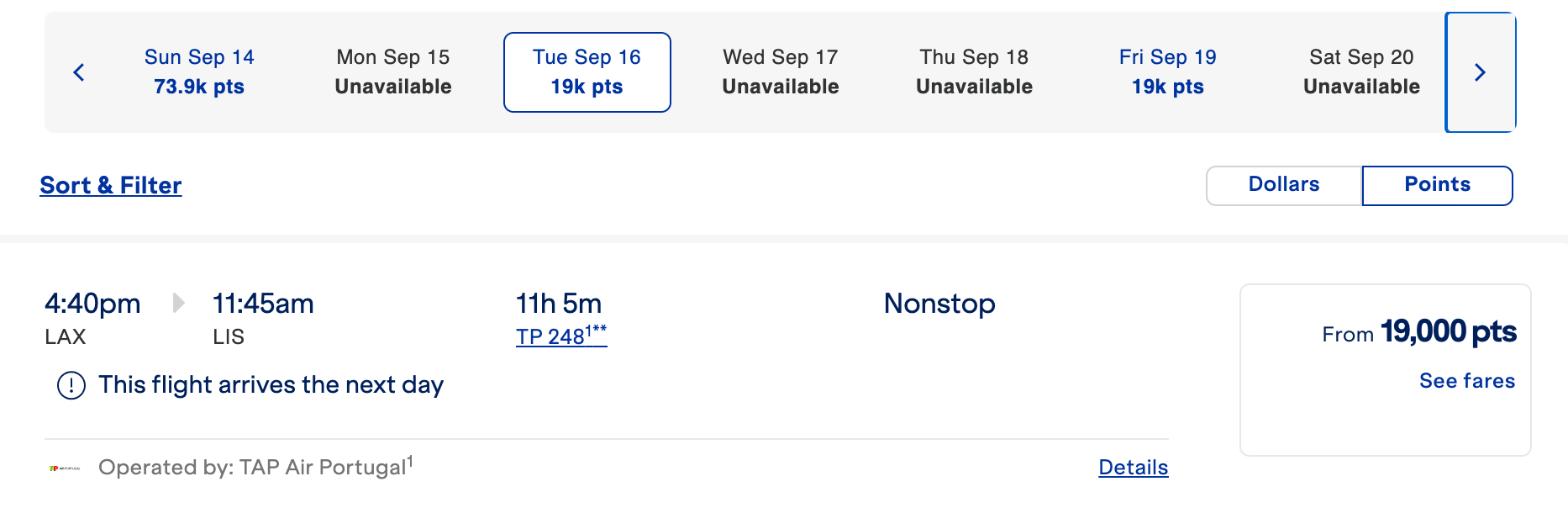Screen dimensions: 1568x508
Task: Click See fares for the nonstop flight
Action: tap(1466, 380)
